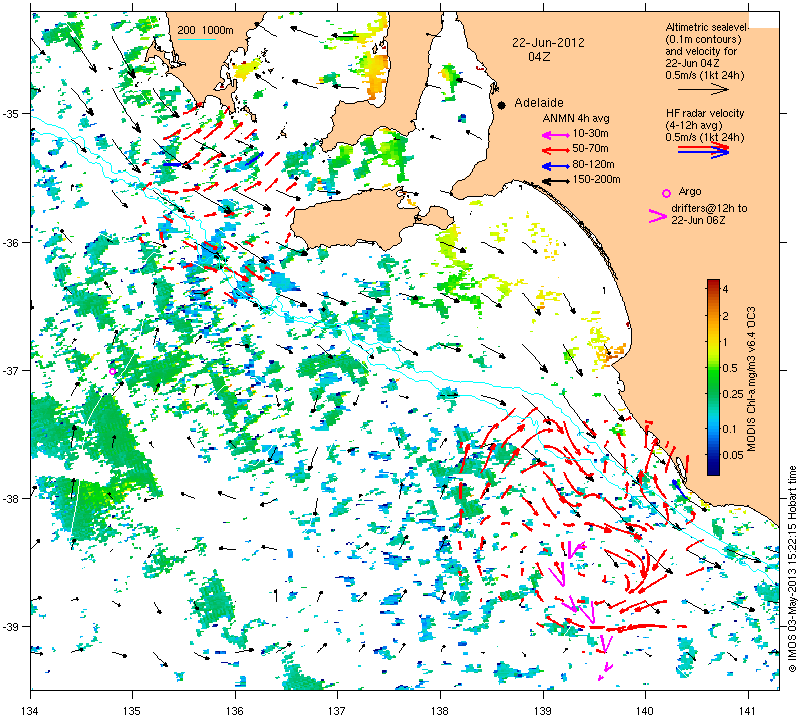Screen dimensions: 800x720
Task: Click the Adelaide label text
Action: 539,103
